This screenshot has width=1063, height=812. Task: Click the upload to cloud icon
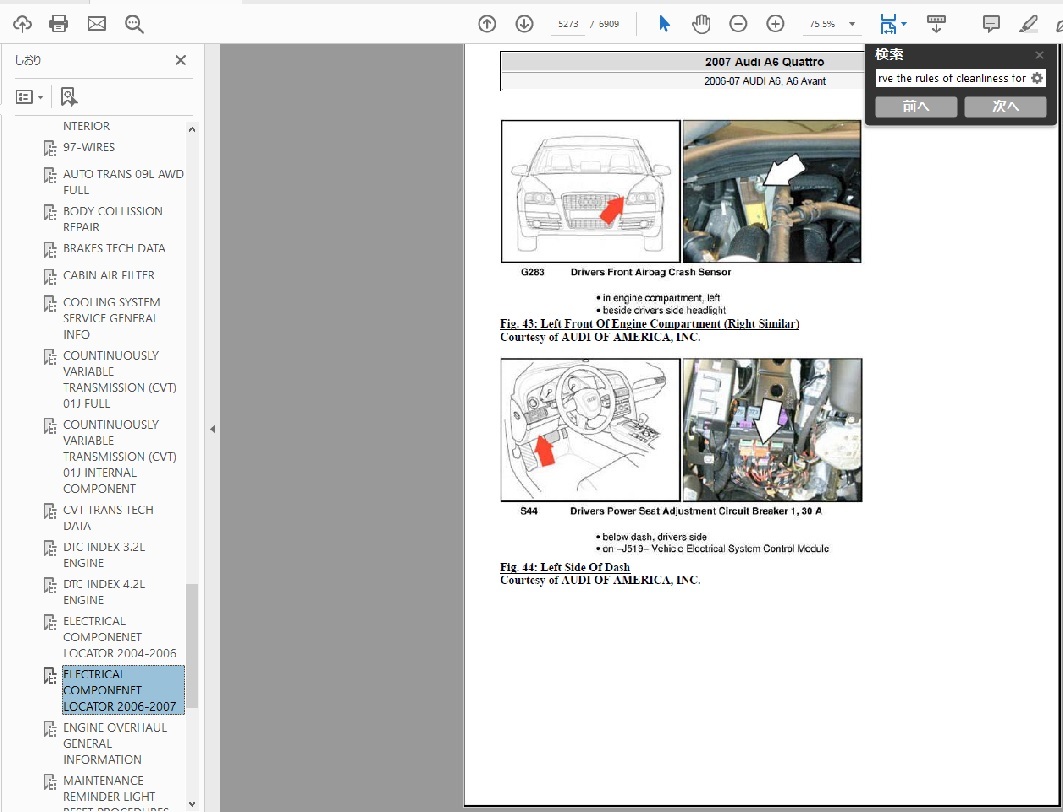click(x=22, y=24)
